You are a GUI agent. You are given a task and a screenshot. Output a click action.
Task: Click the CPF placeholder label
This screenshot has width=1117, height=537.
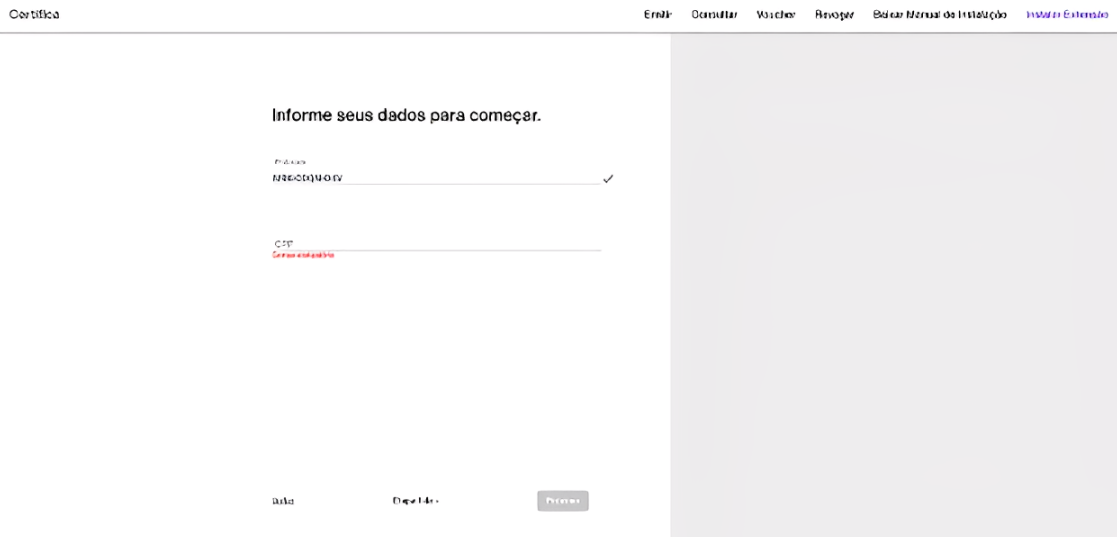click(282, 243)
